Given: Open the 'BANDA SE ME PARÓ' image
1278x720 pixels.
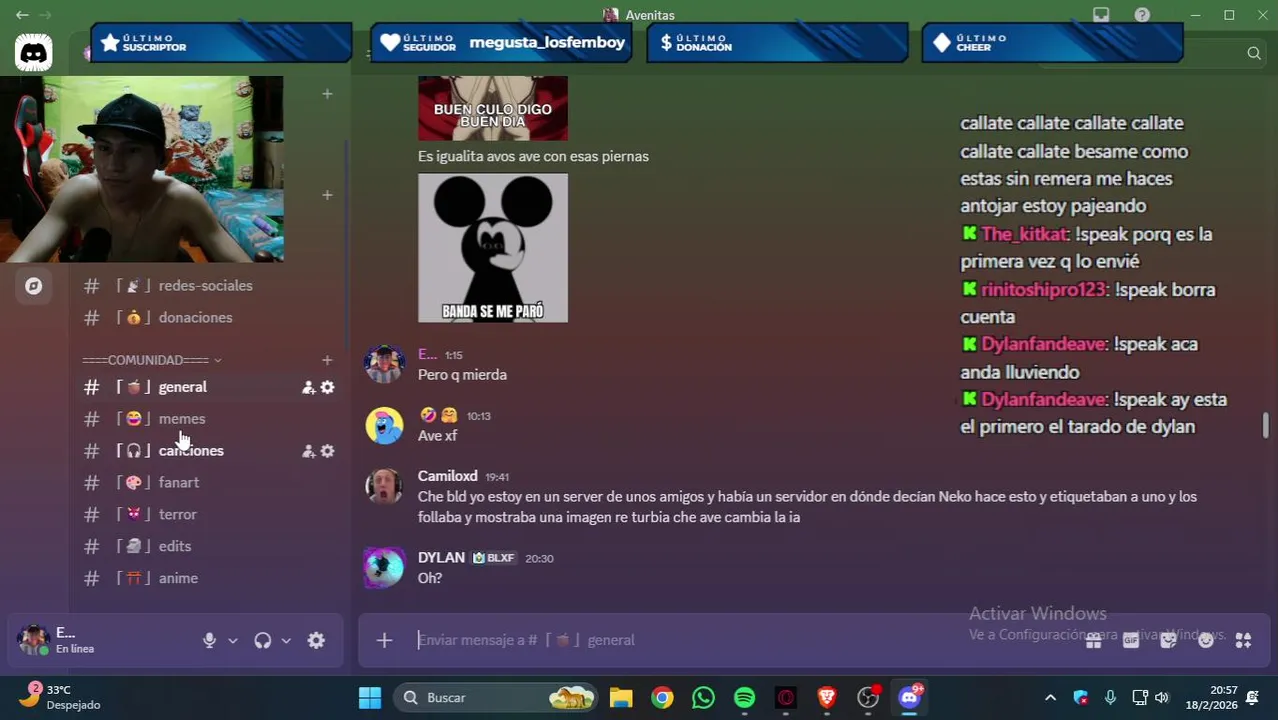Looking at the screenshot, I should point(493,248).
